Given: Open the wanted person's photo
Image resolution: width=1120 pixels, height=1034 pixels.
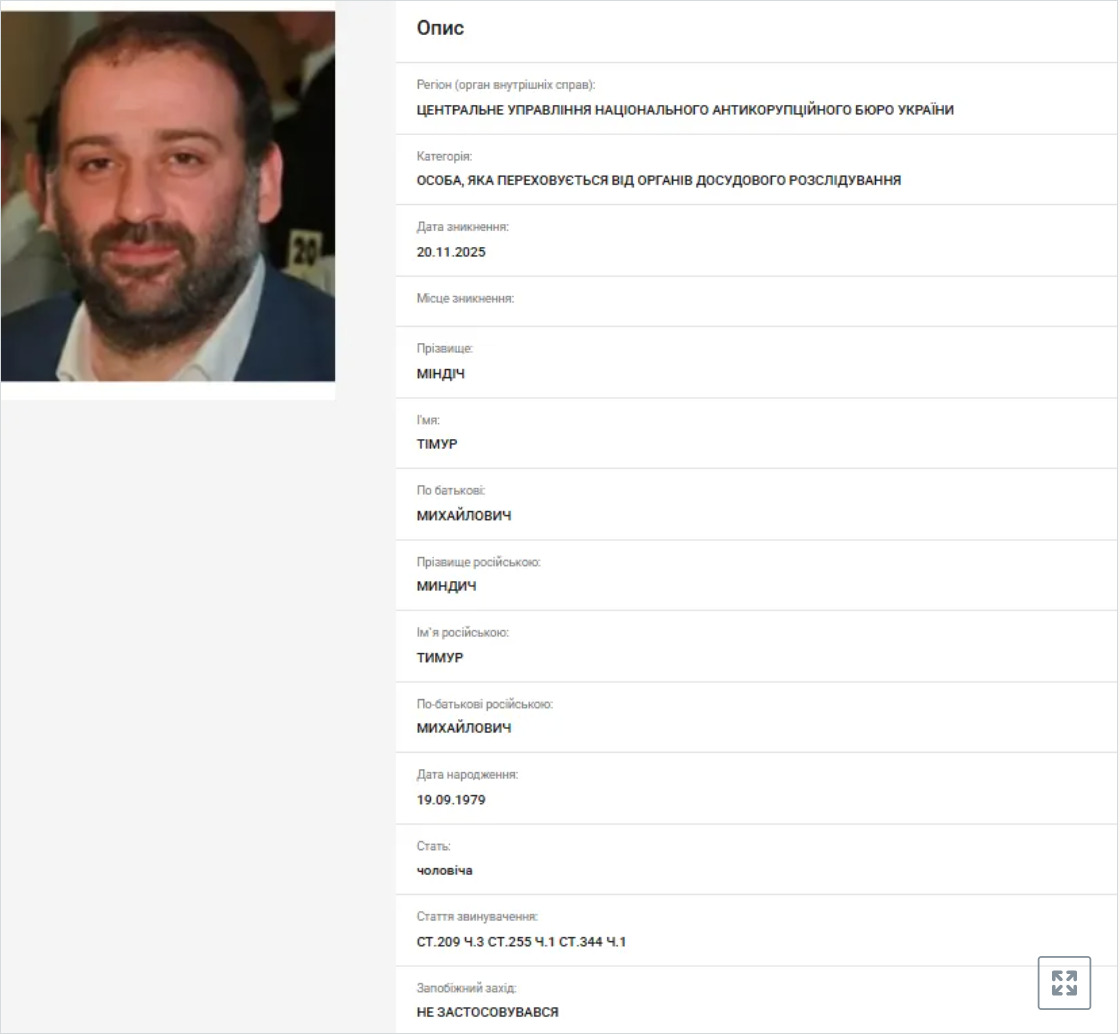Looking at the screenshot, I should click(x=168, y=196).
